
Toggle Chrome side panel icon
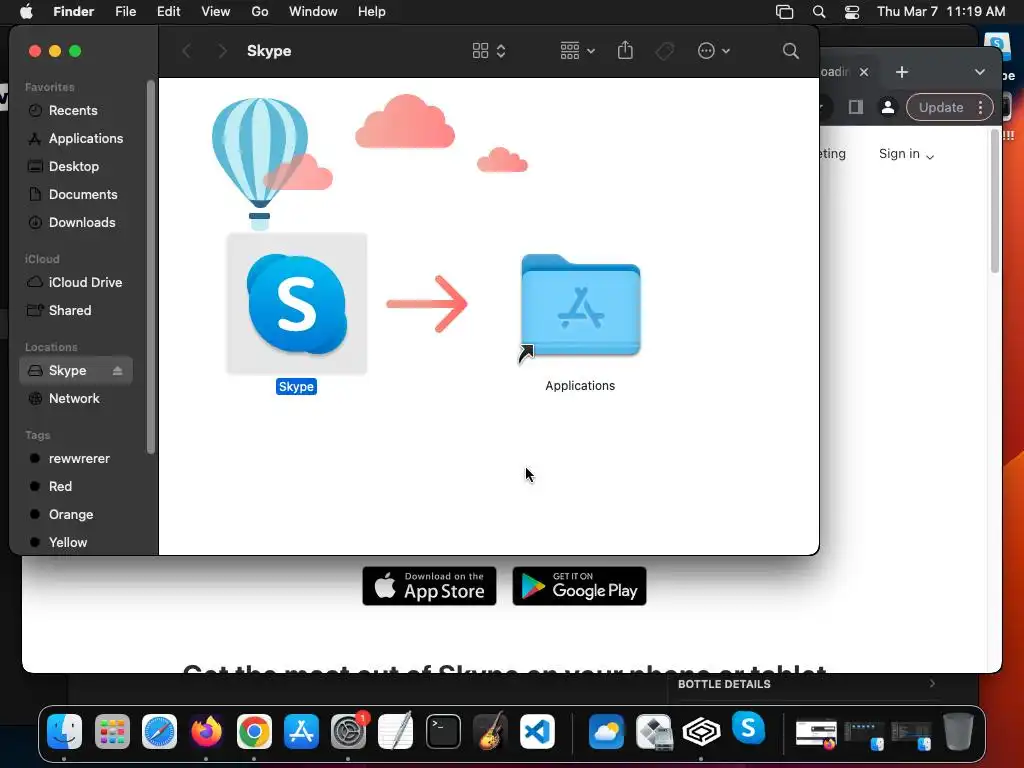pos(856,108)
